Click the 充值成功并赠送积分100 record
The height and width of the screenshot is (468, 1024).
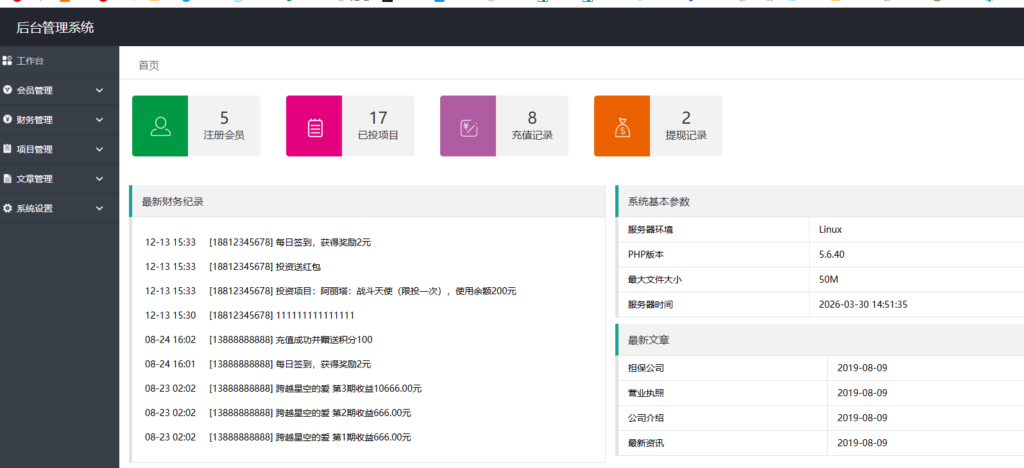coord(259,339)
